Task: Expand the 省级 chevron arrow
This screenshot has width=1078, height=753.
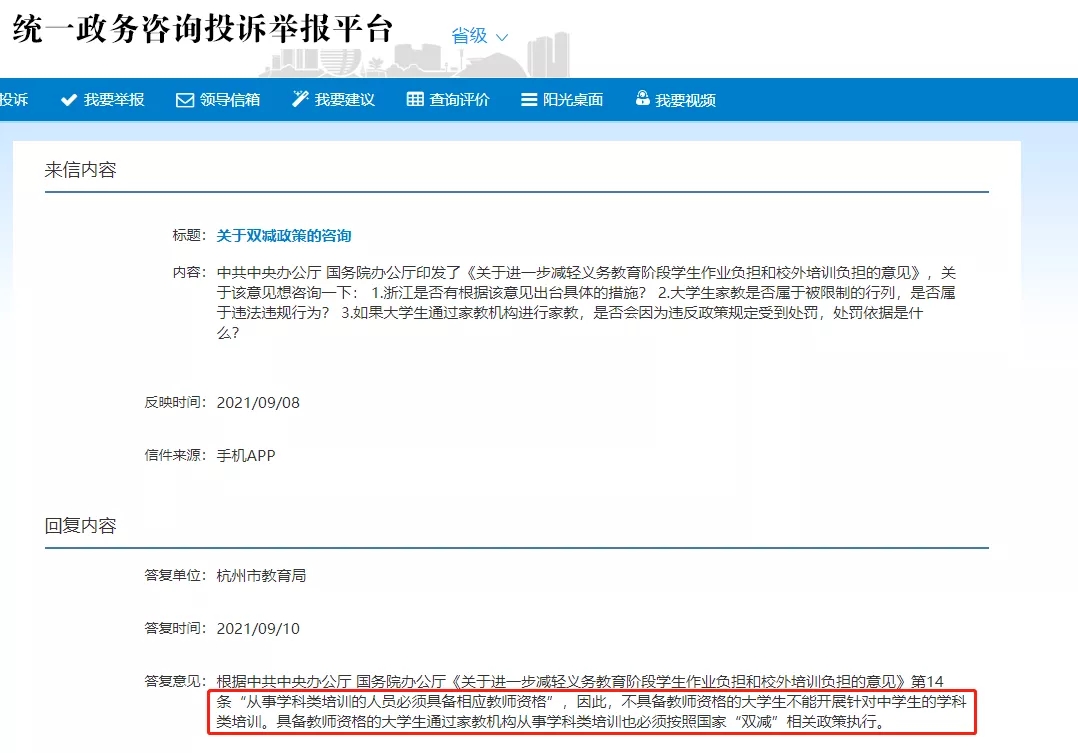Action: 502,37
